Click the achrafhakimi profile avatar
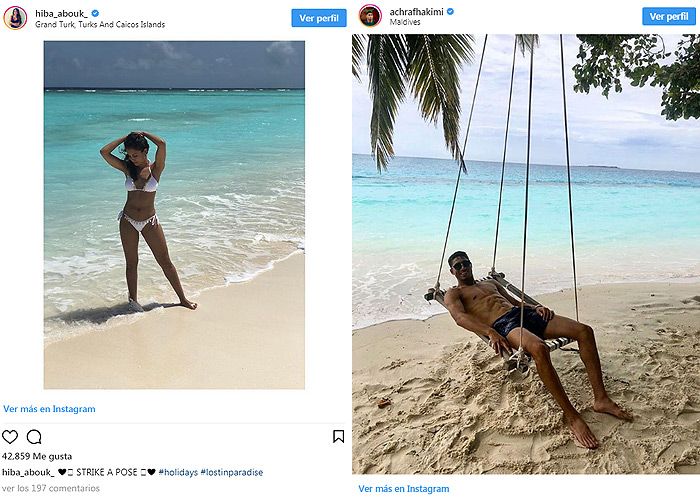Image resolution: width=700 pixels, height=500 pixels. (x=371, y=16)
